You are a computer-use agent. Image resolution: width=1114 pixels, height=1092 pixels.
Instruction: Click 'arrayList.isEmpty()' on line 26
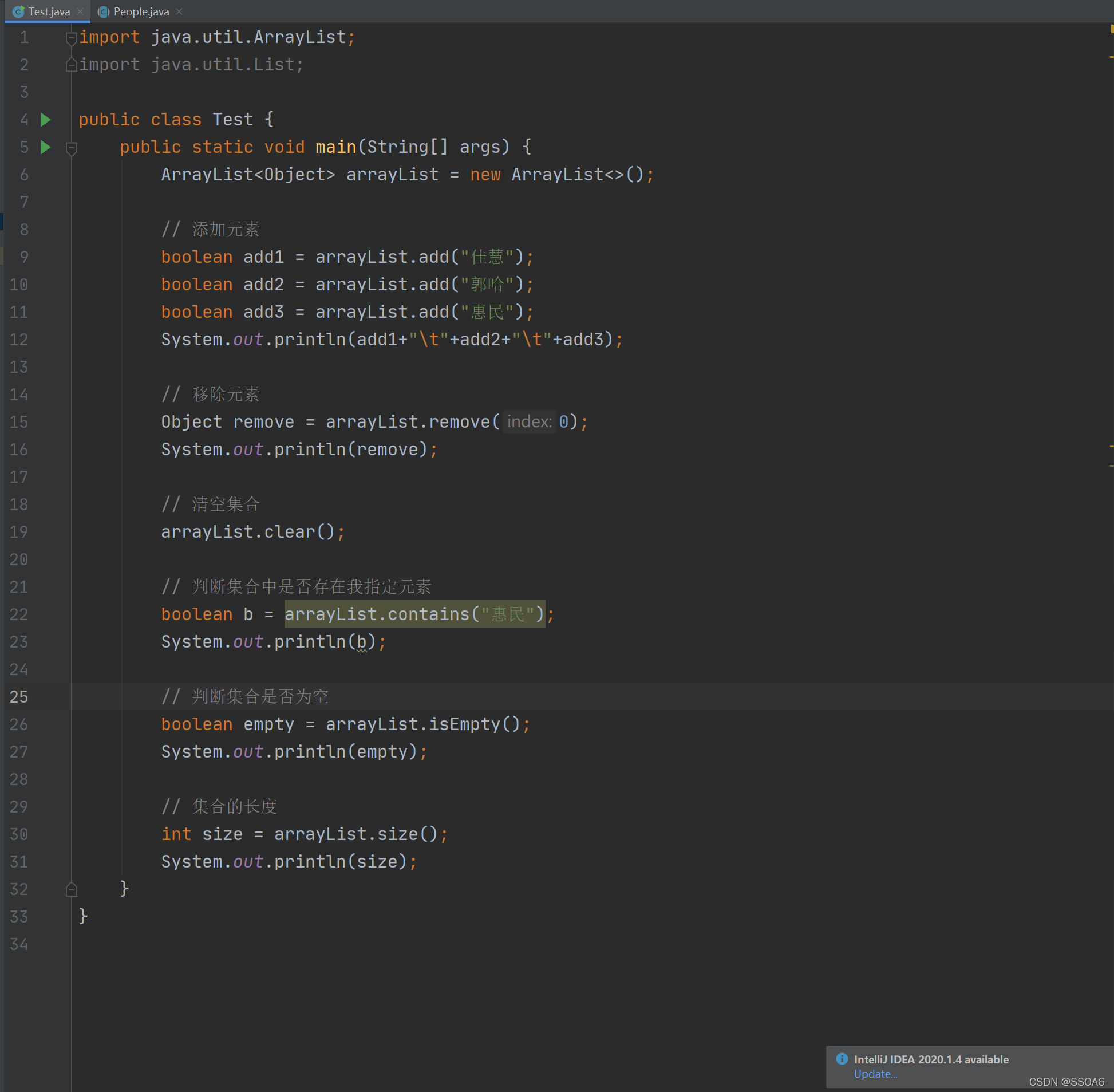coord(423,724)
